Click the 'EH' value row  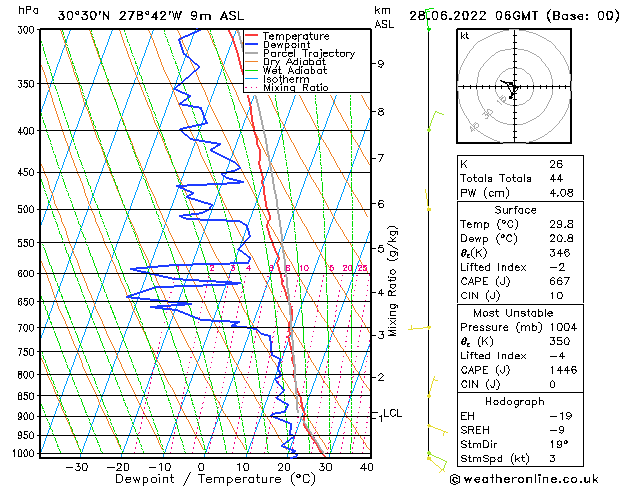click(x=520, y=416)
